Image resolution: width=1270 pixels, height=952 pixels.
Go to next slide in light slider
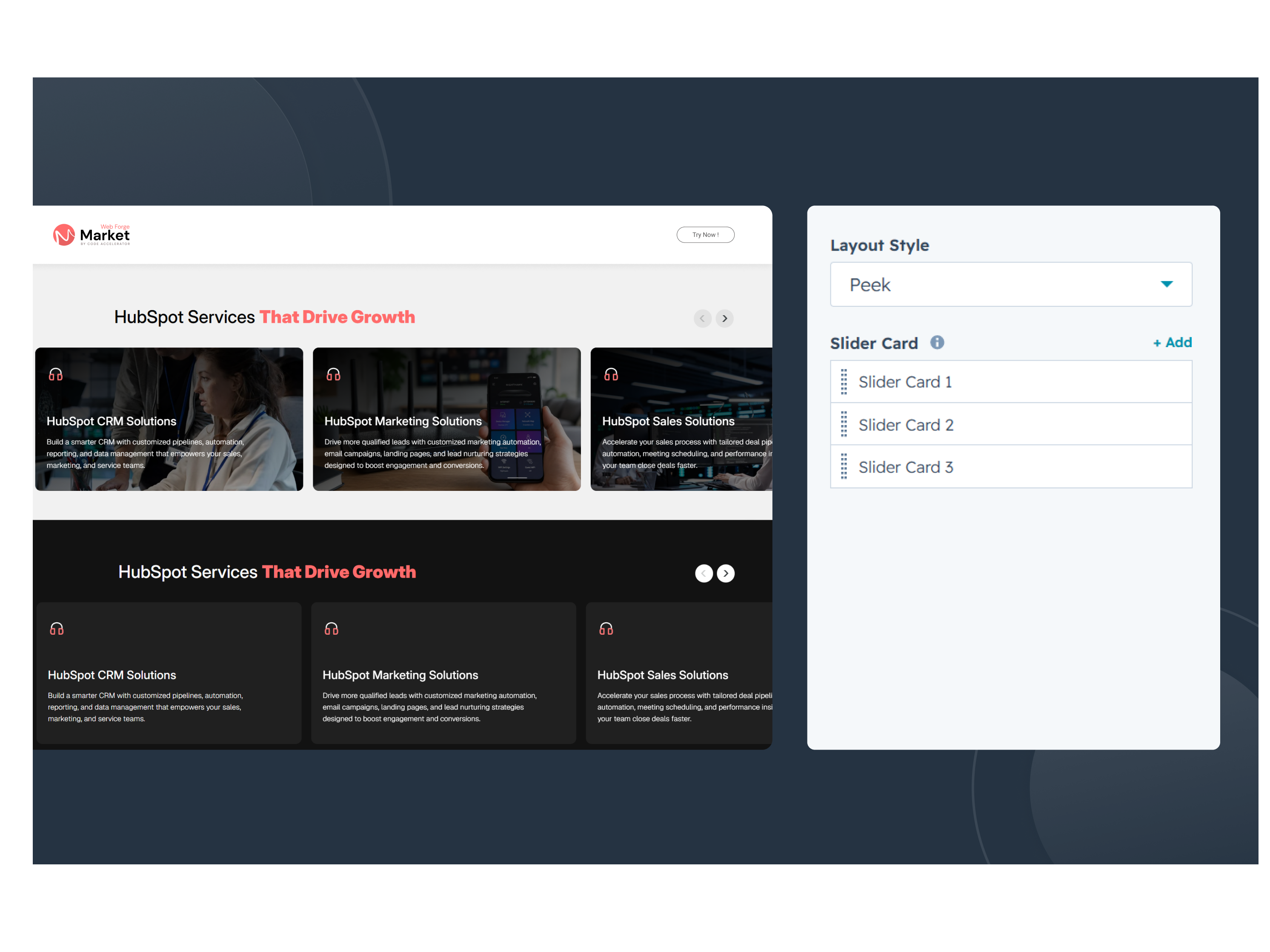pyautogui.click(x=724, y=319)
